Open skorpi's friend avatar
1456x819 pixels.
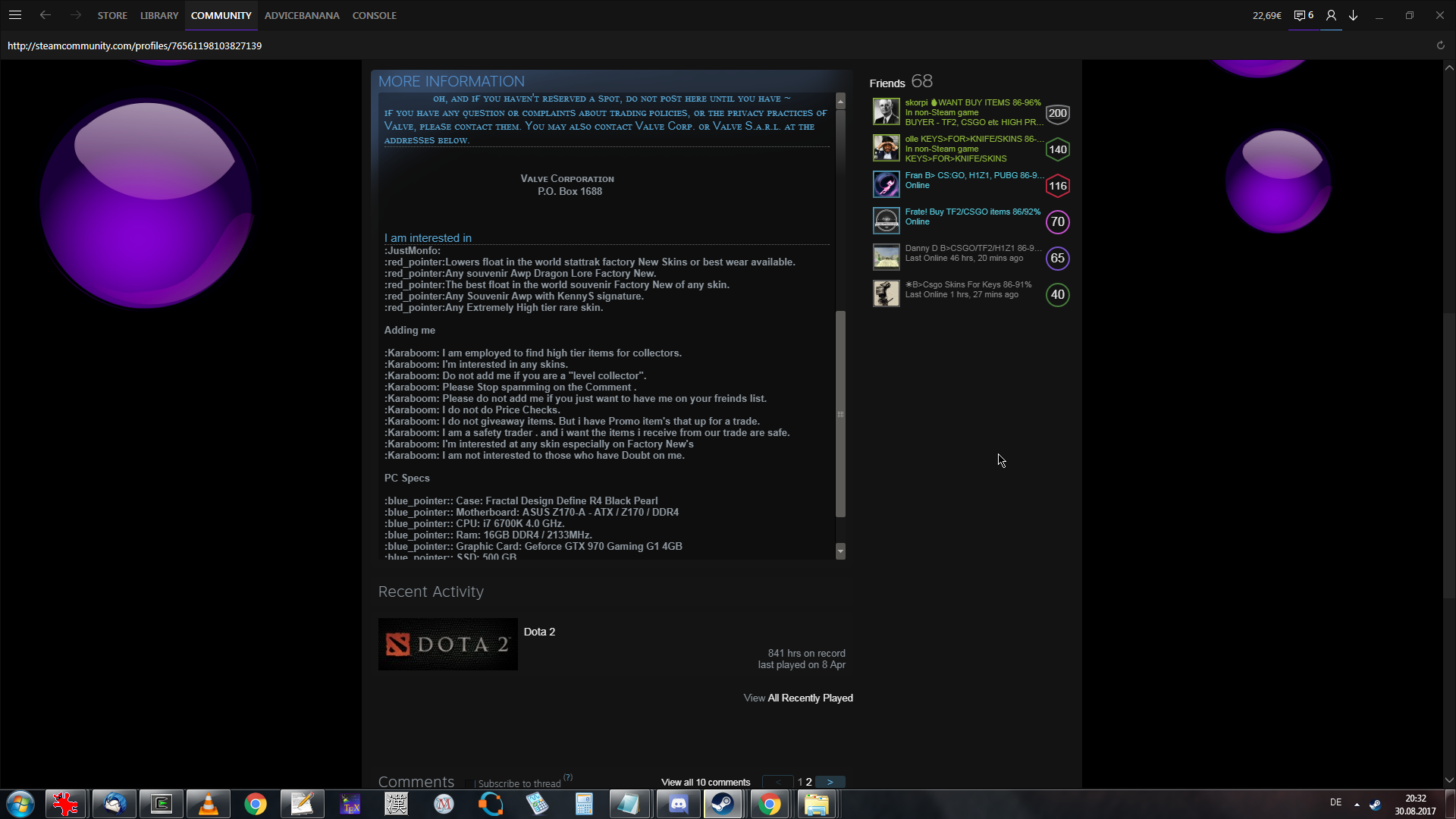886,112
